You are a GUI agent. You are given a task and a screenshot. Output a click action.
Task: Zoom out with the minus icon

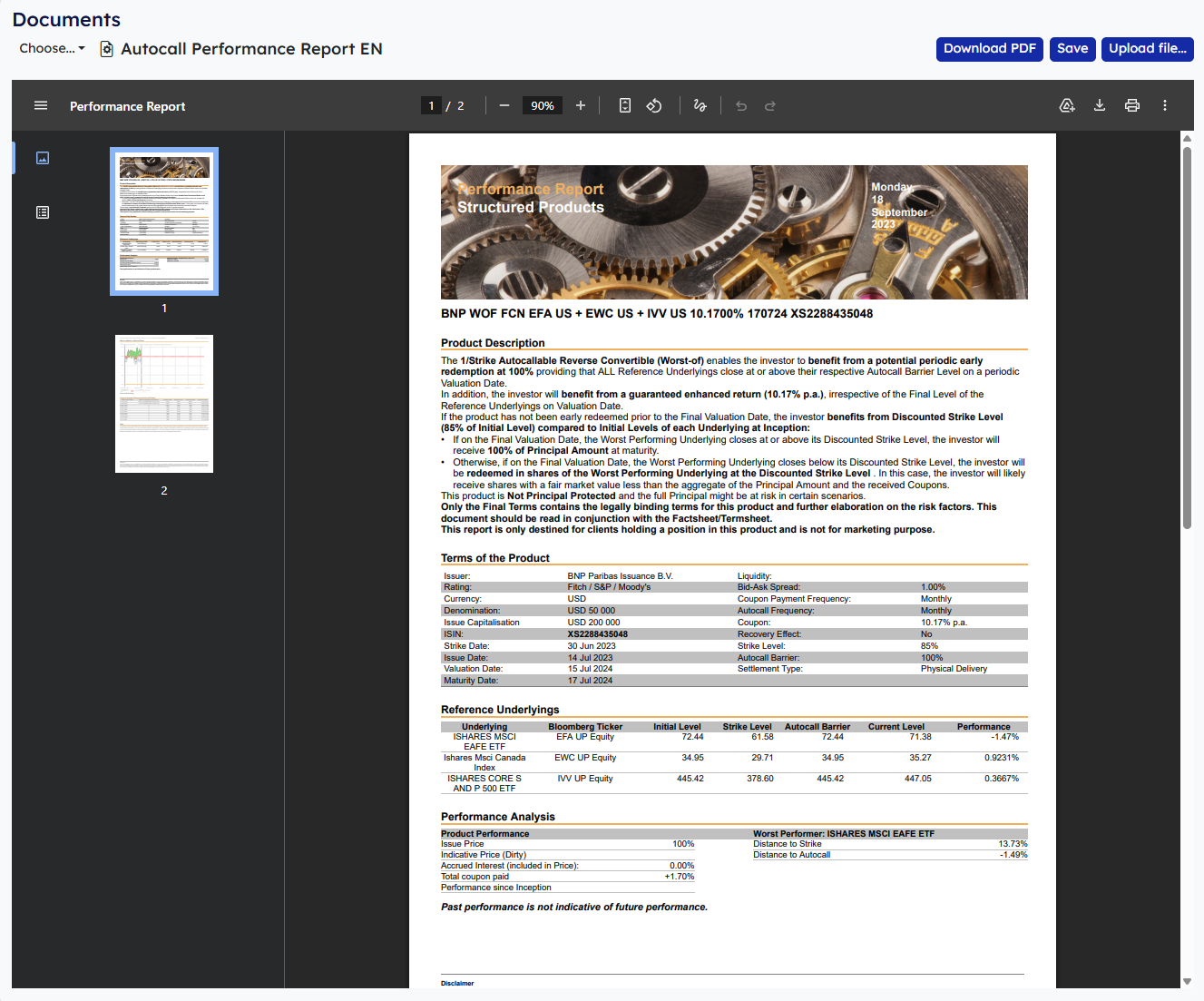504,106
